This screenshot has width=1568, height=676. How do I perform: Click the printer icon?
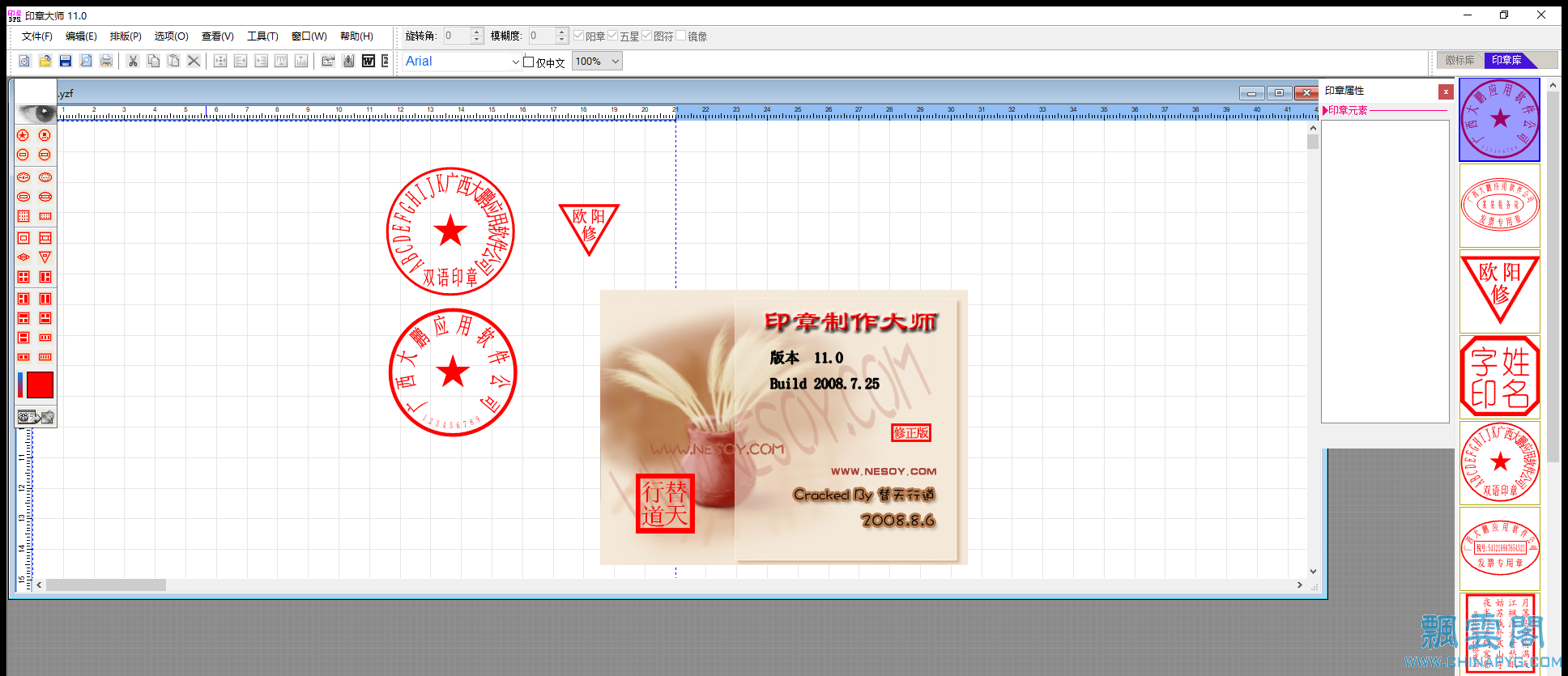(106, 61)
